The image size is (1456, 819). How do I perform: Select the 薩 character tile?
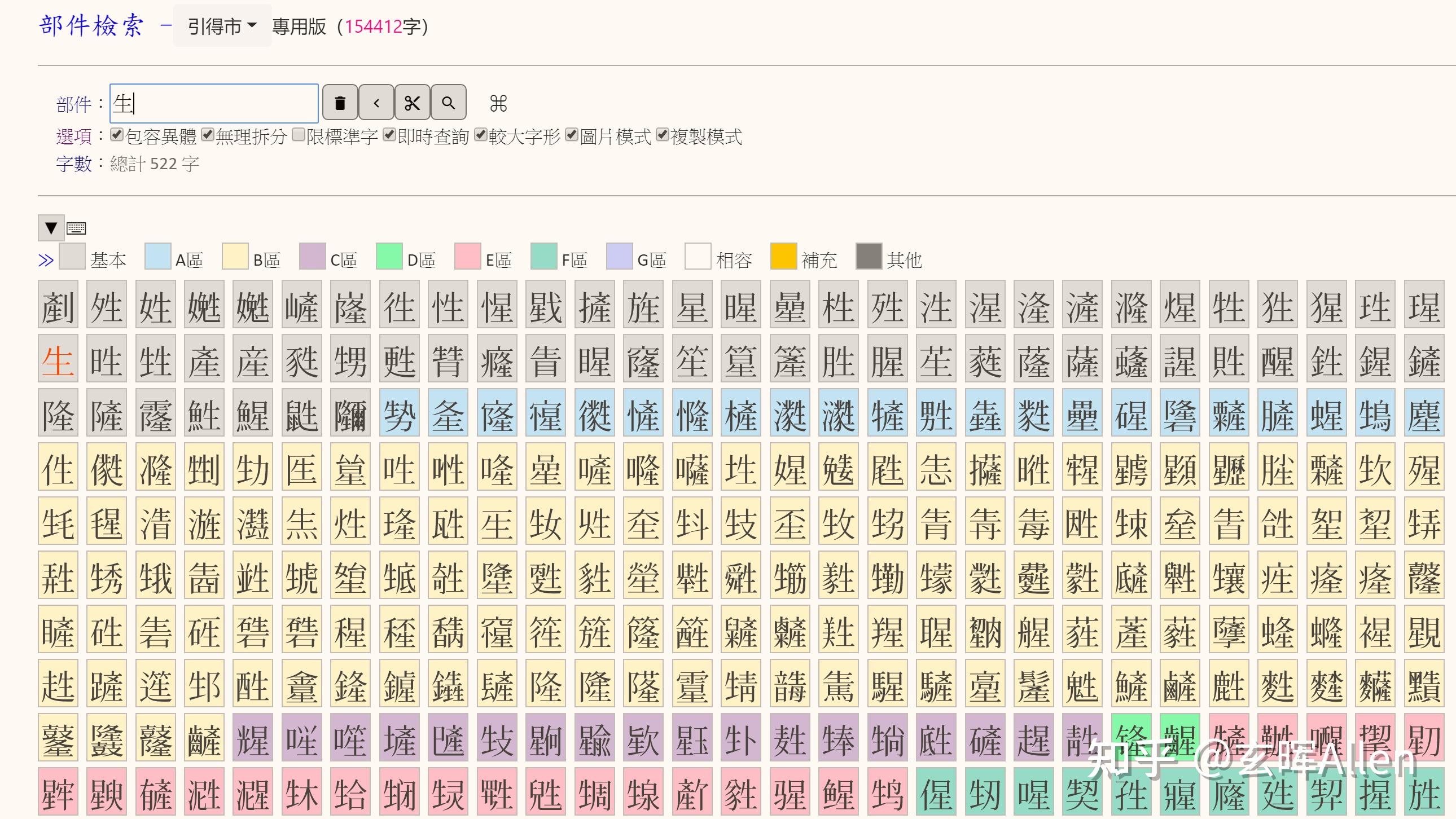tap(1082, 359)
